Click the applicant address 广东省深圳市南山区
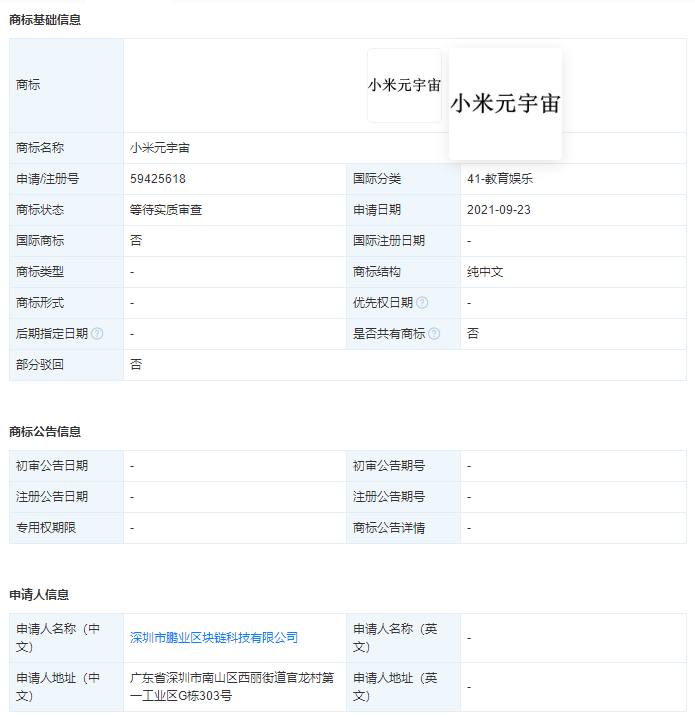The height and width of the screenshot is (717, 695). pos(232,687)
